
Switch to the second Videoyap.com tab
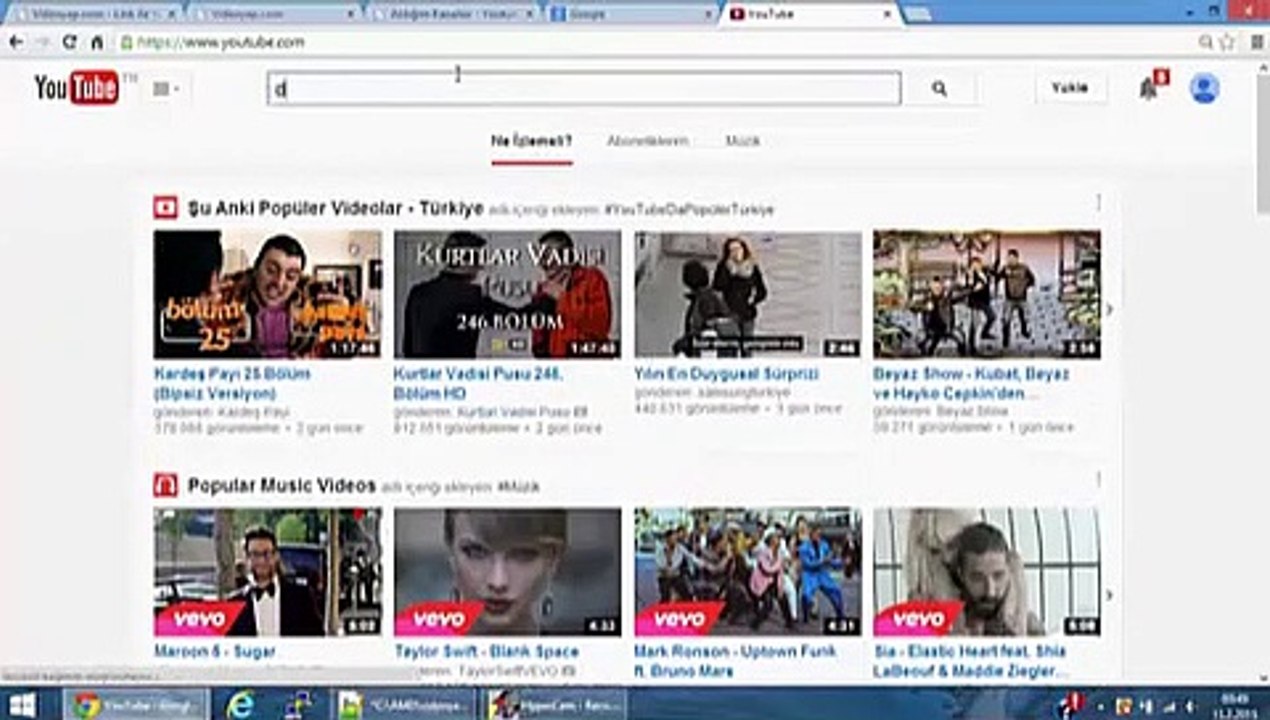click(272, 14)
